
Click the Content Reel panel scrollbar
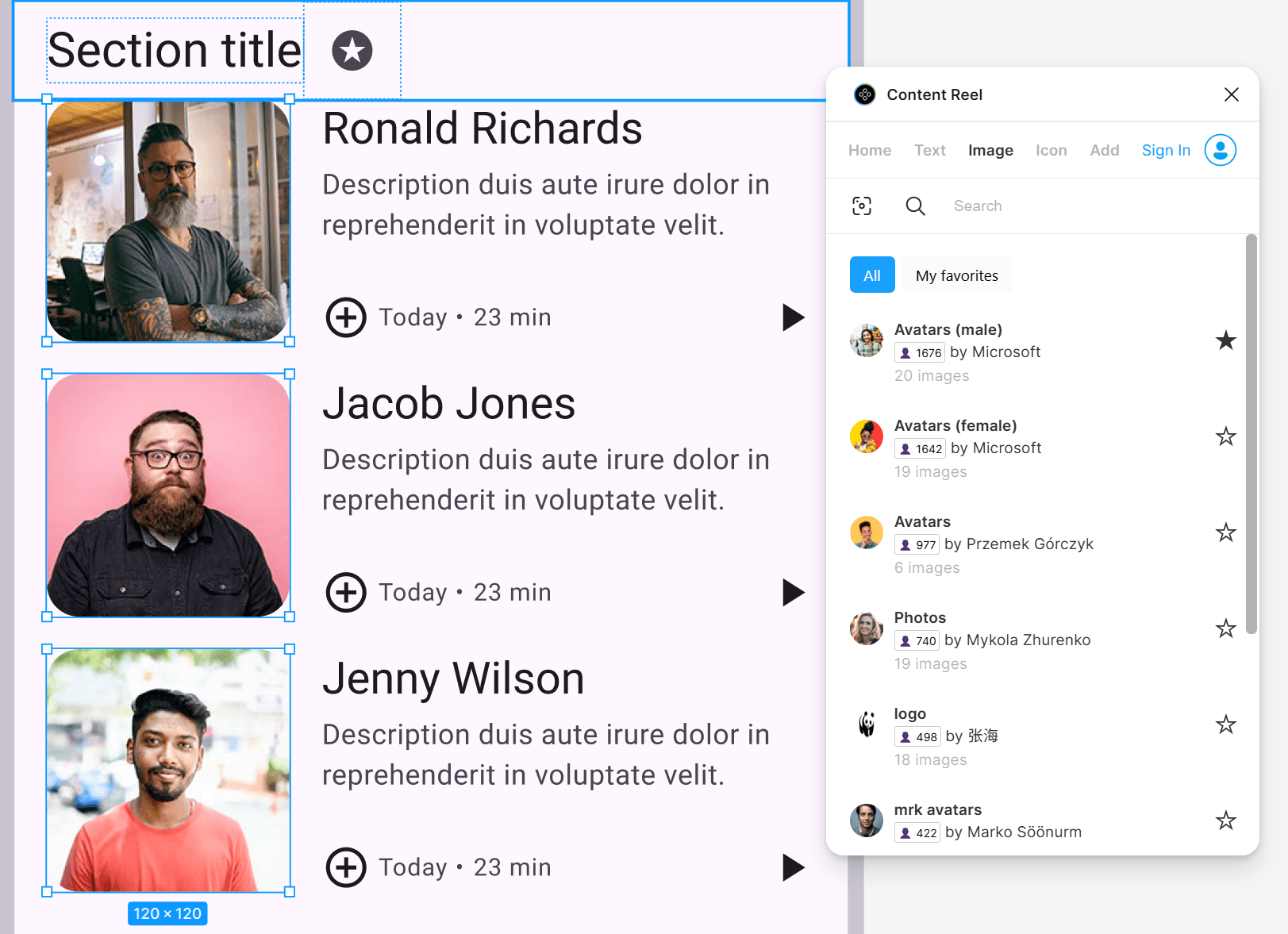[1251, 433]
